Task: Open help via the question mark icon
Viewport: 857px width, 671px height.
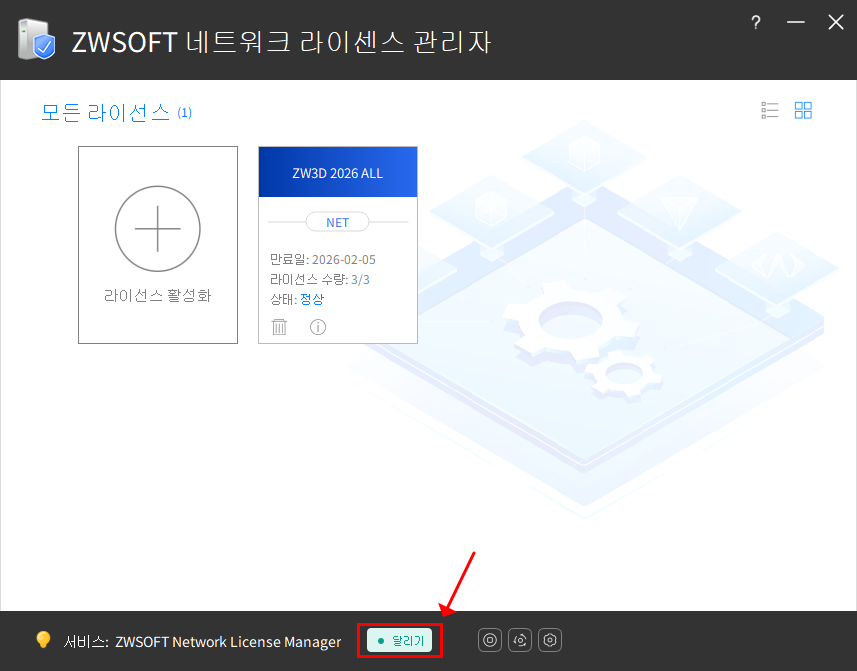Action: (x=755, y=22)
